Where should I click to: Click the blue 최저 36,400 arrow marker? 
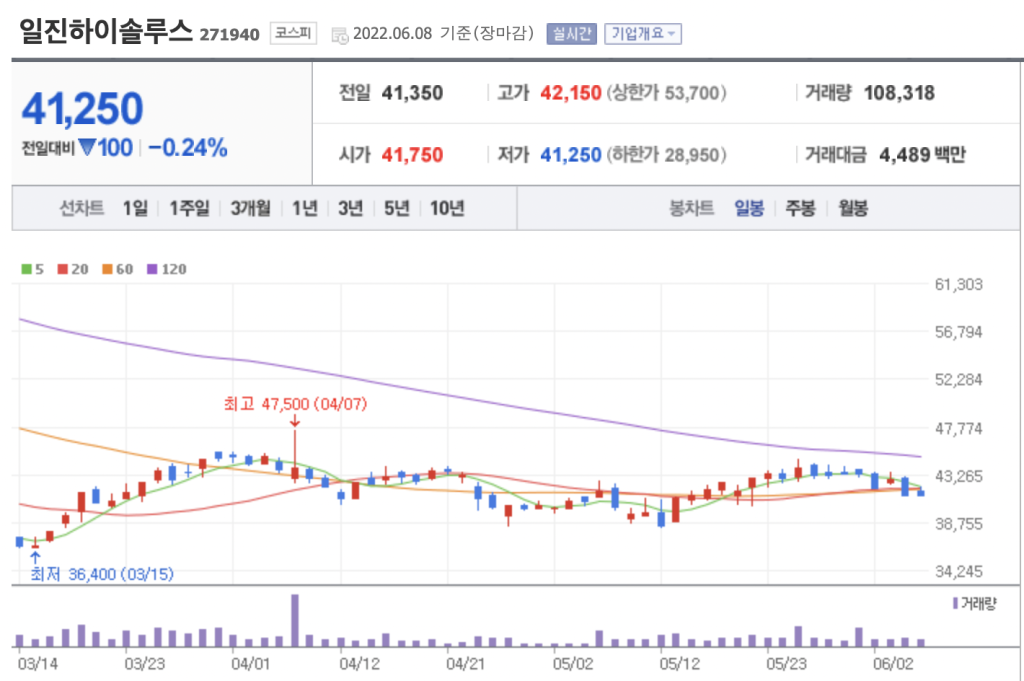[35, 557]
